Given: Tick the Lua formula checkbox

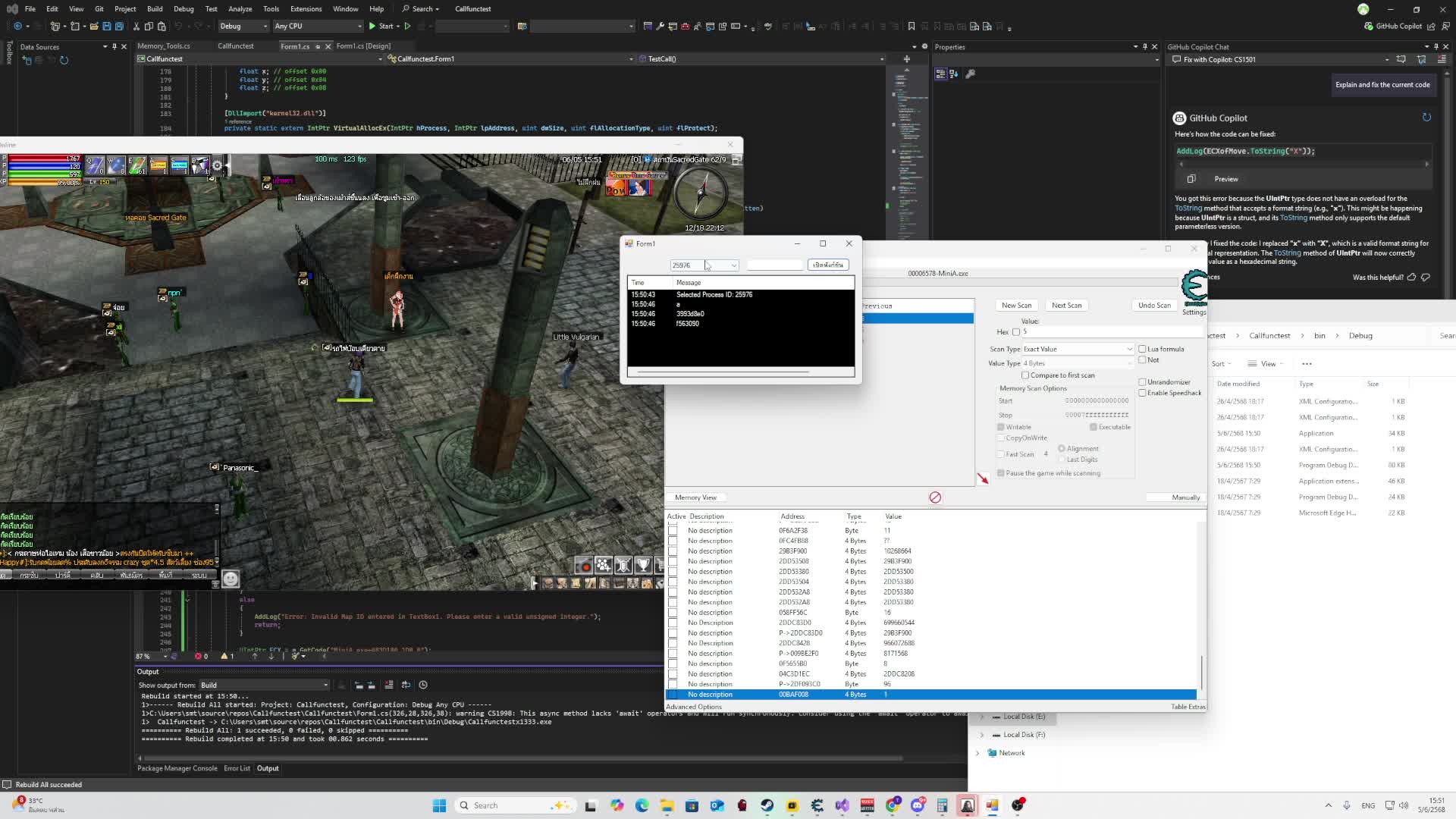Looking at the screenshot, I should tap(1142, 349).
